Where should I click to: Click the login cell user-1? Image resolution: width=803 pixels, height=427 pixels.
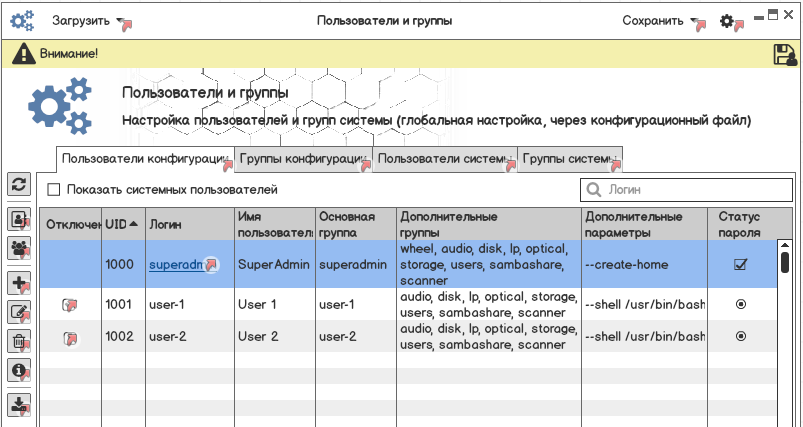[190, 305]
